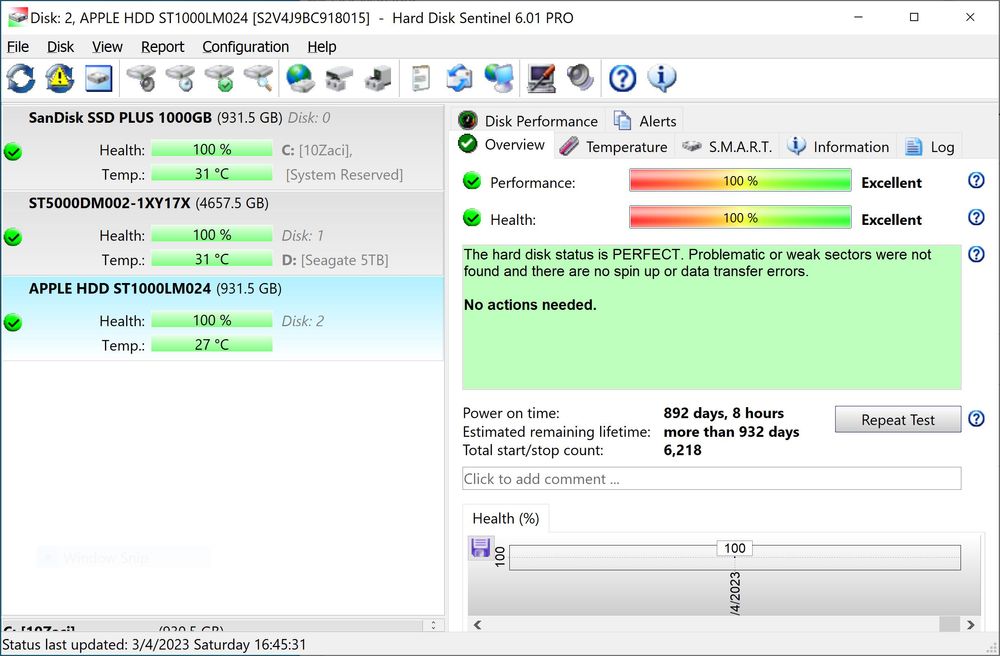Open the Log tab
The width and height of the screenshot is (1000, 656).
point(930,147)
